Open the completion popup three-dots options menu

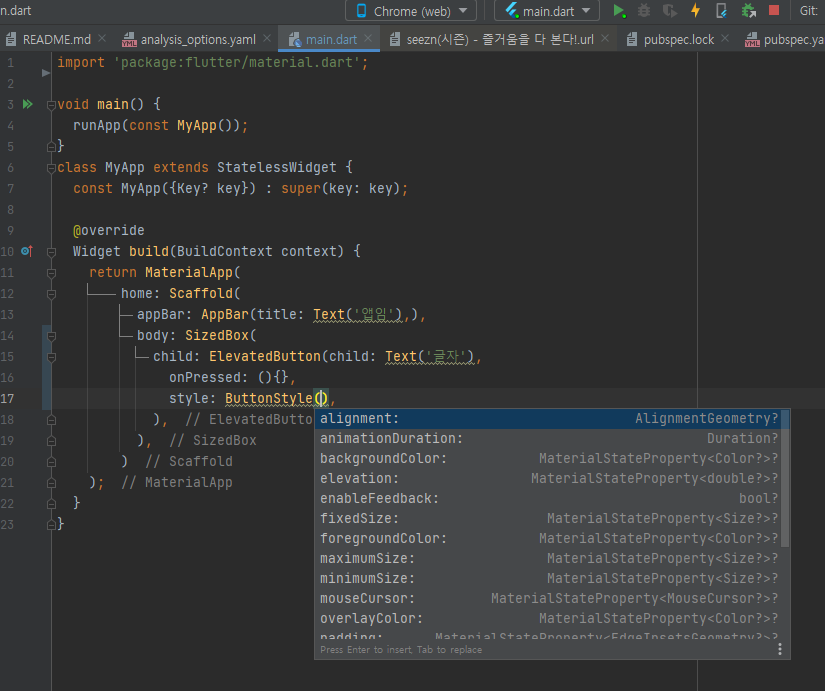pos(780,649)
